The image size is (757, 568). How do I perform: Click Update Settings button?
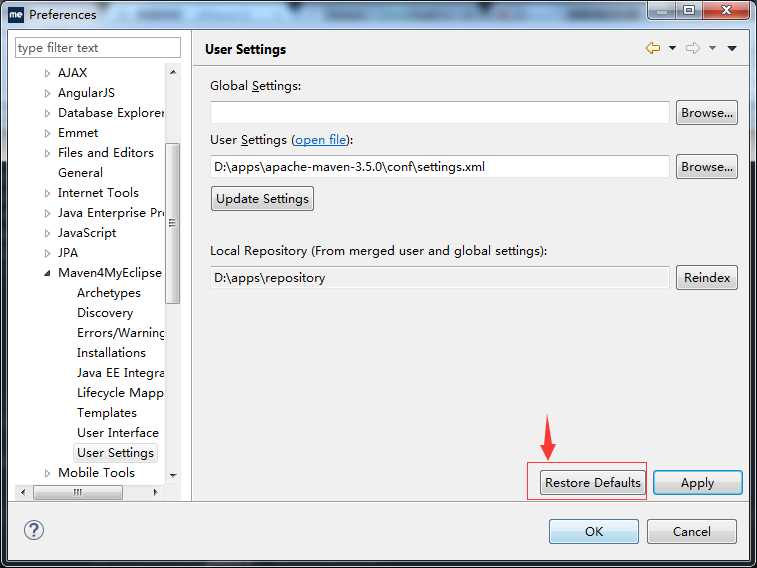coord(262,199)
